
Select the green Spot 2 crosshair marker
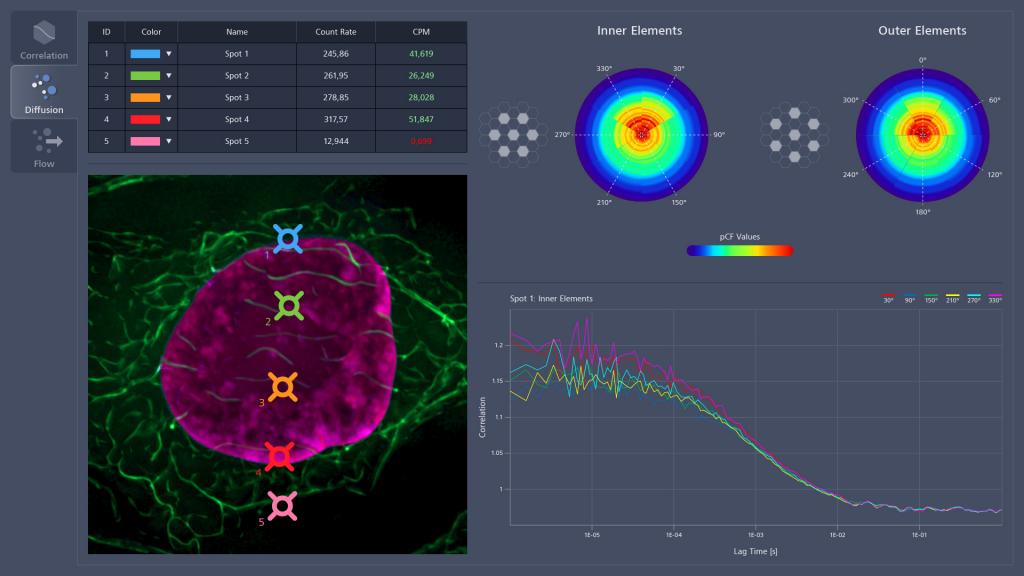point(288,303)
